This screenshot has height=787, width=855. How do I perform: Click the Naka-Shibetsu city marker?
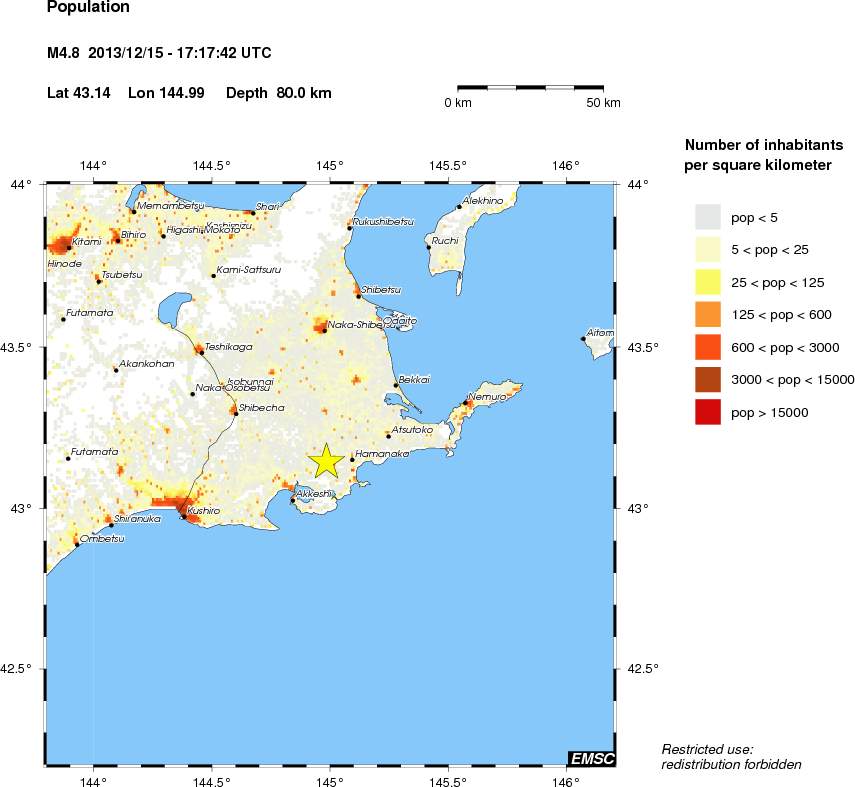click(325, 331)
